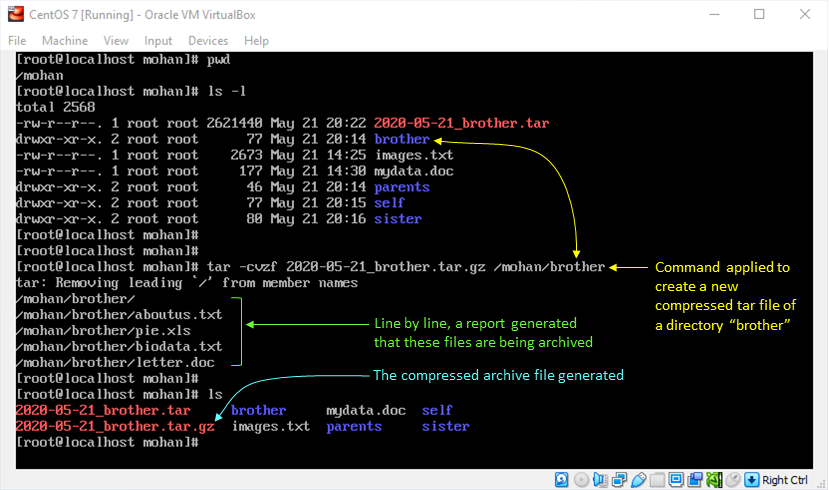Screen dimensions: 829x490
Task: Close the CentOS 7 VirtualBox window
Action: pos(805,14)
